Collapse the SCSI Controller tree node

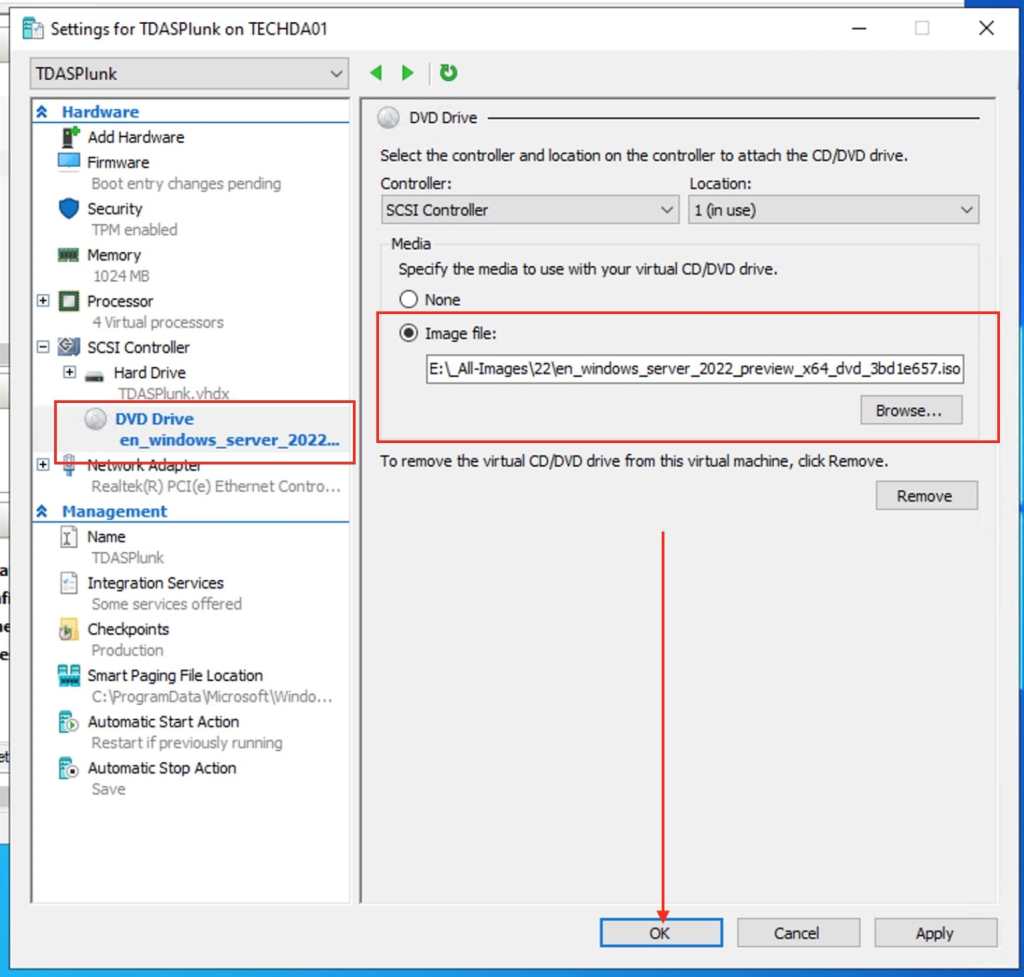(42, 347)
